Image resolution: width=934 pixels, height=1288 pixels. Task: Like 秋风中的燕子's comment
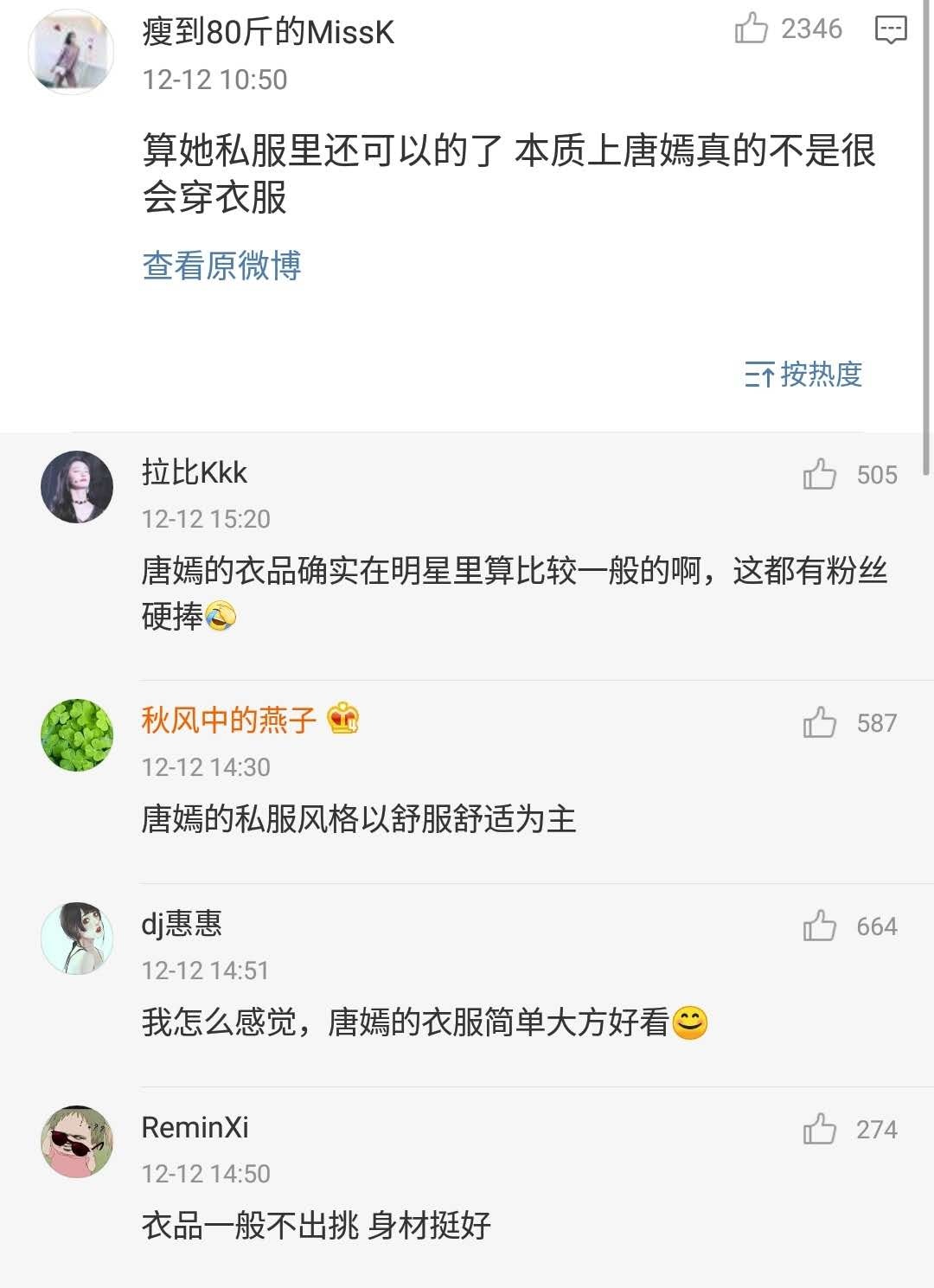(x=819, y=722)
